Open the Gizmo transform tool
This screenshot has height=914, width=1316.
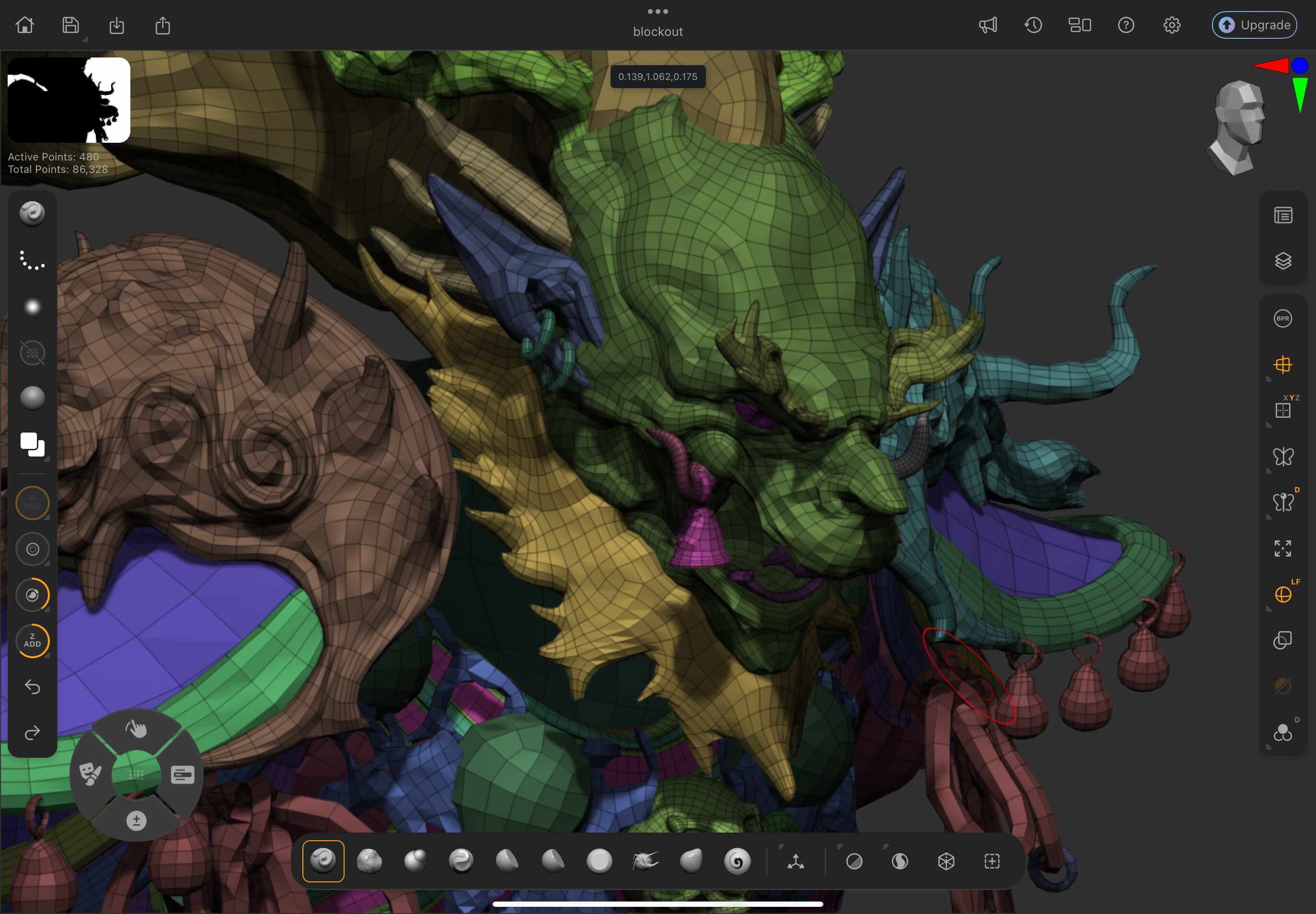click(796, 861)
